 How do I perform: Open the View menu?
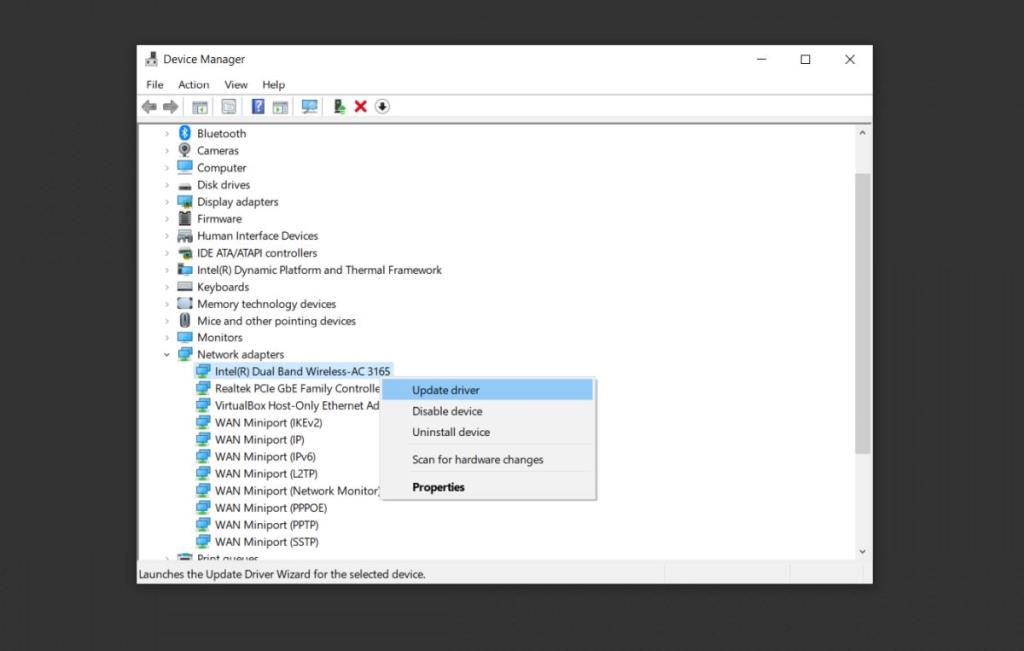tap(236, 84)
